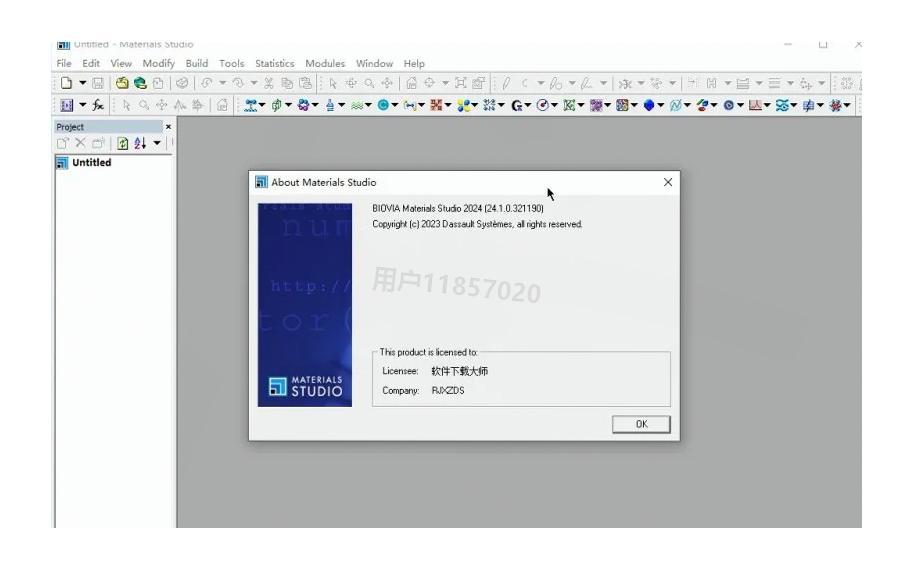
Task: Select the Untitled project tree item
Action: click(x=92, y=163)
